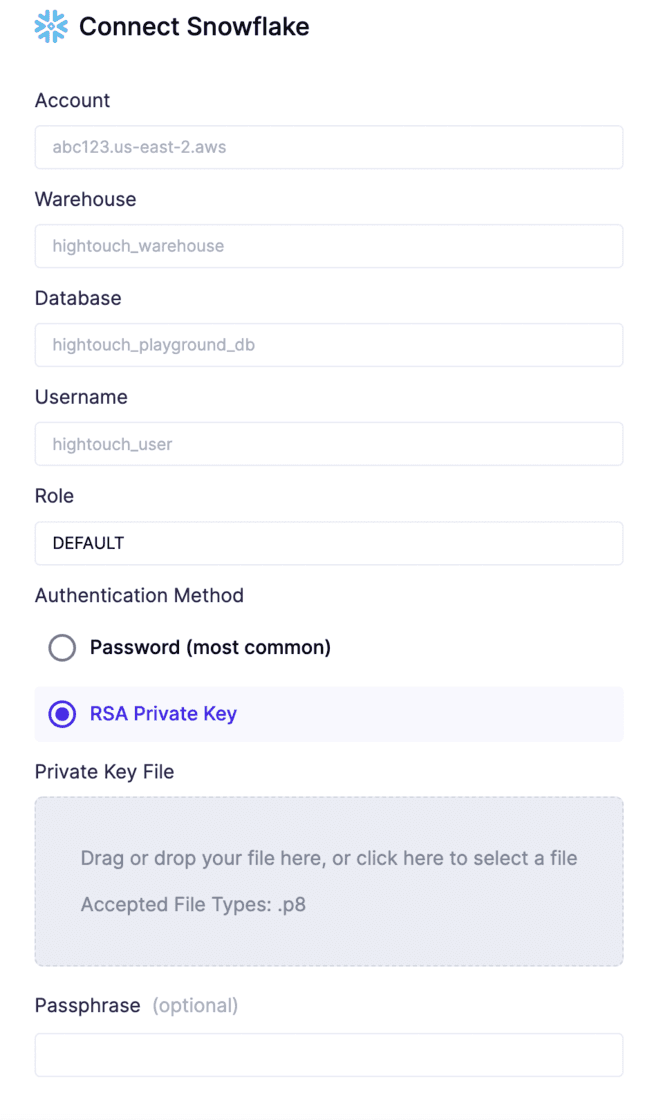Select the Password authentication radio button
661x1120 pixels.
tap(62, 647)
